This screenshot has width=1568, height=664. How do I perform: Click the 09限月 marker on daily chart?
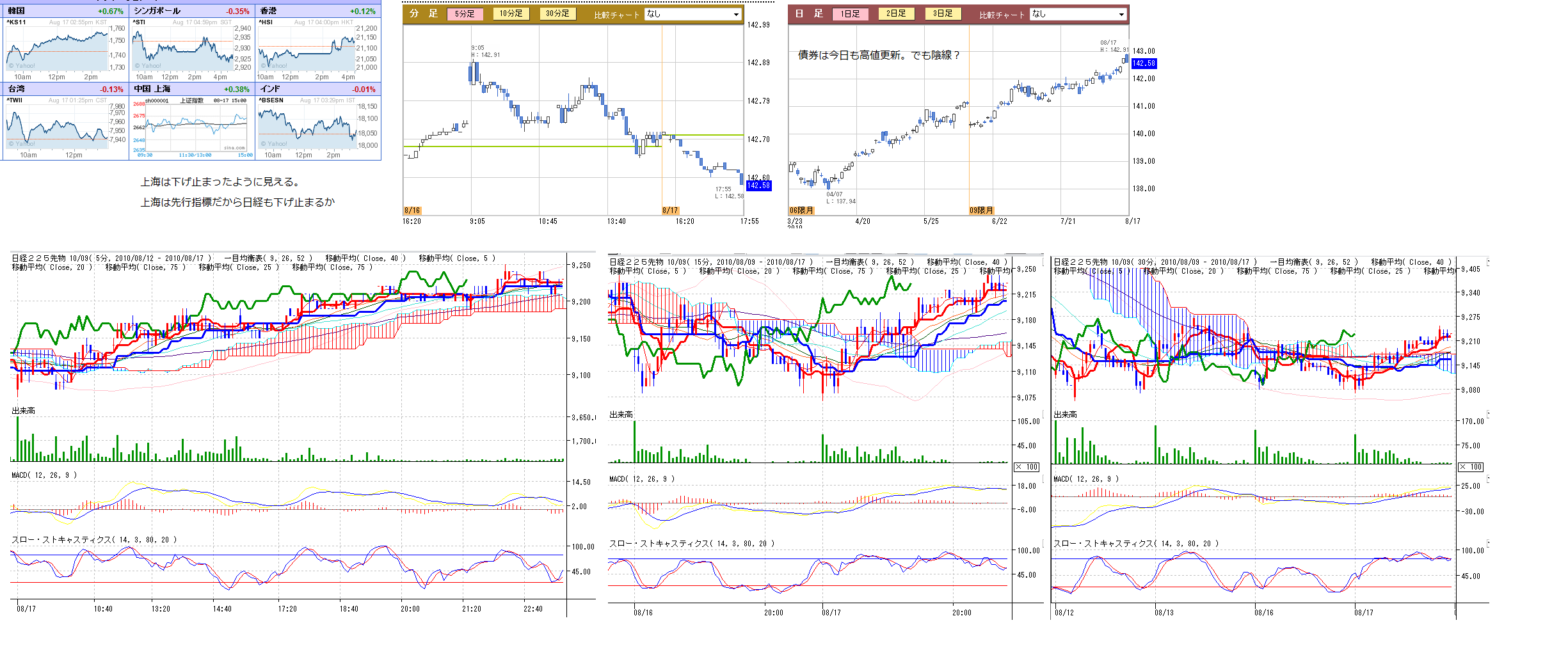coord(981,210)
